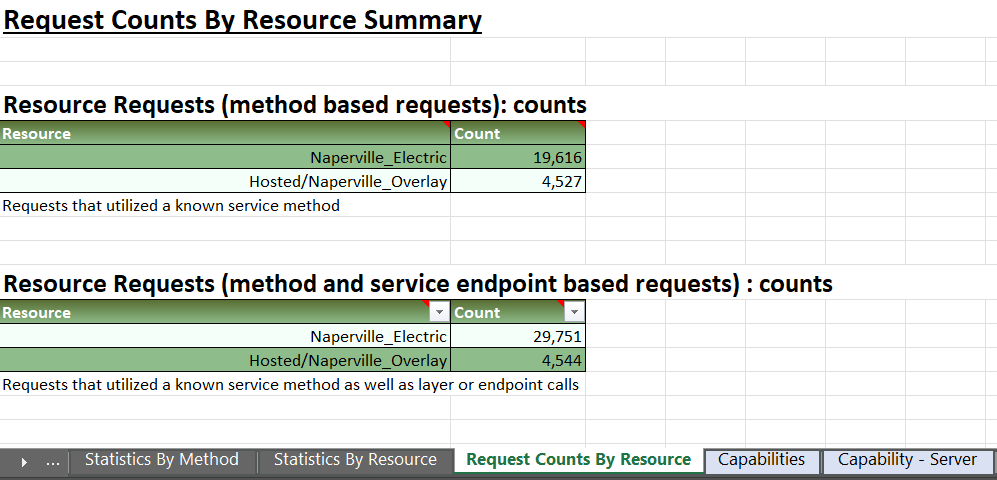Switch to Statistics By Resource sheet tab
The height and width of the screenshot is (480, 997).
(x=355, y=460)
